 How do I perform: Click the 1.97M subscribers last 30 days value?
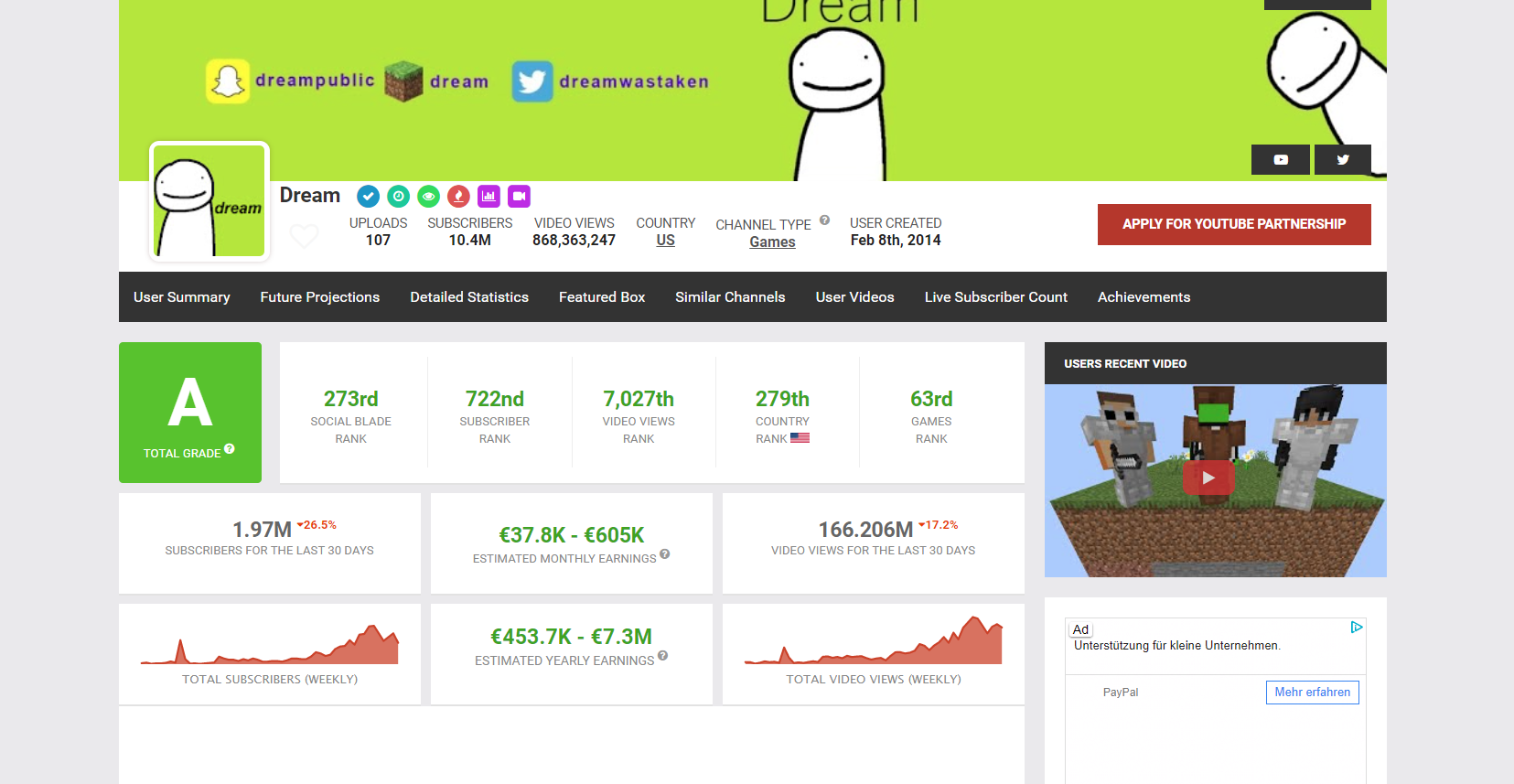262,530
